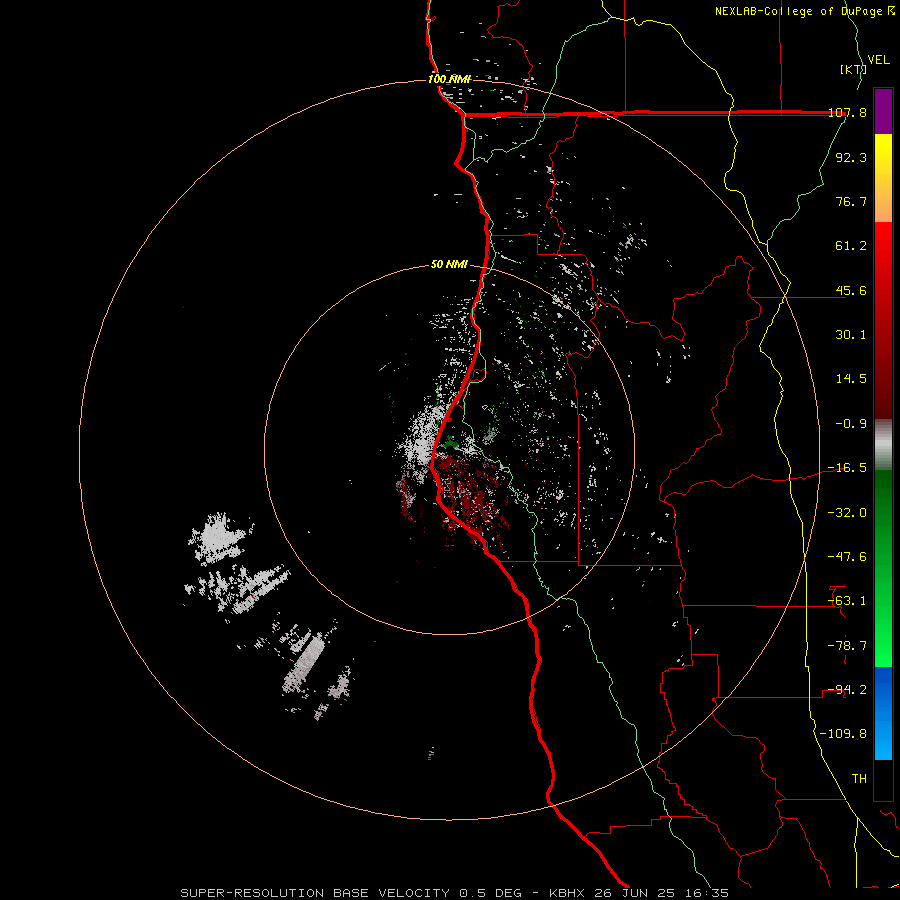900x900 pixels.
Task: Click the [KT] units label
Action: (x=853, y=69)
